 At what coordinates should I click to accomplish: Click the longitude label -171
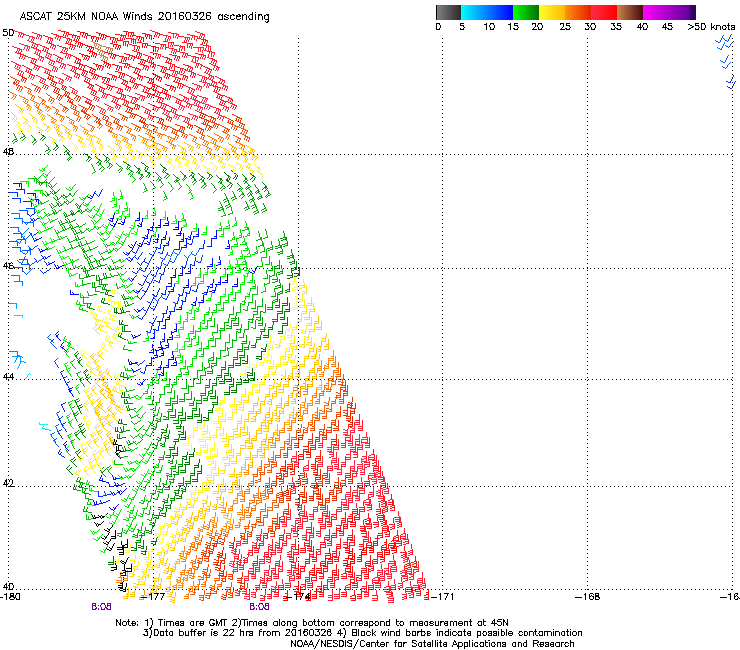click(442, 597)
